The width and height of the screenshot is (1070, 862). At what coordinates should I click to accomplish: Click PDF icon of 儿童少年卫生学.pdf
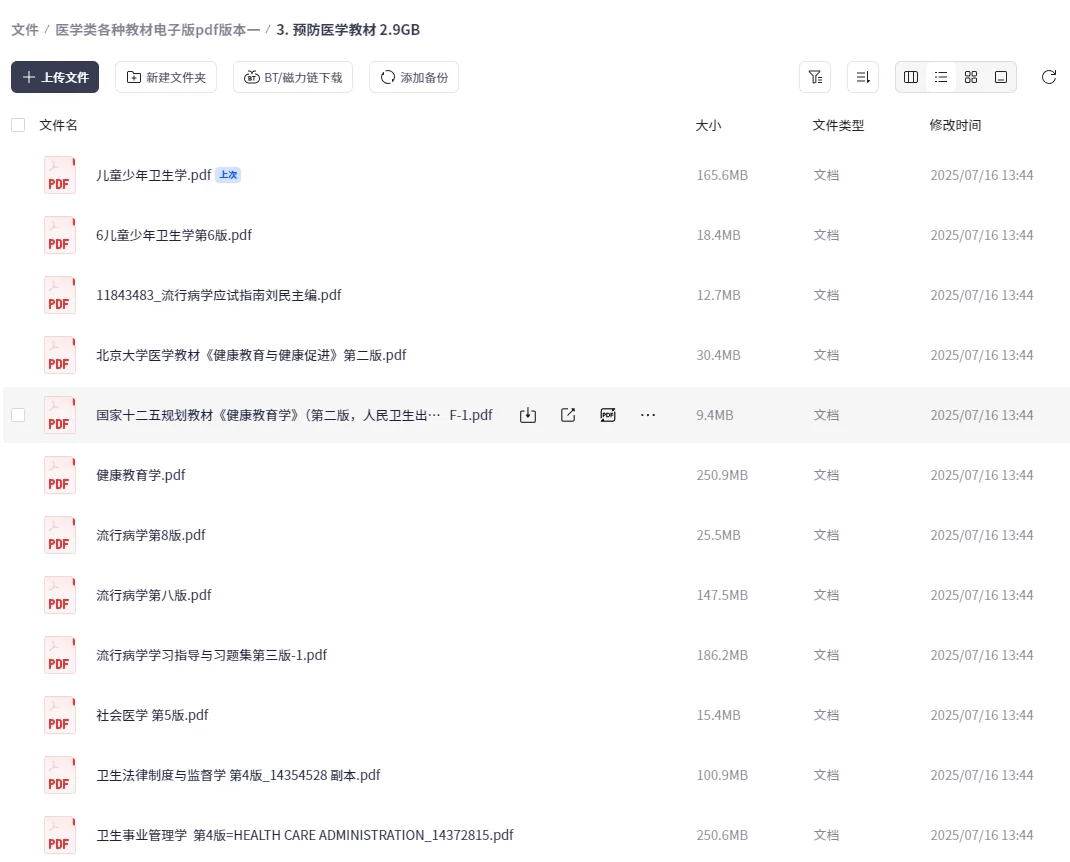coord(59,175)
